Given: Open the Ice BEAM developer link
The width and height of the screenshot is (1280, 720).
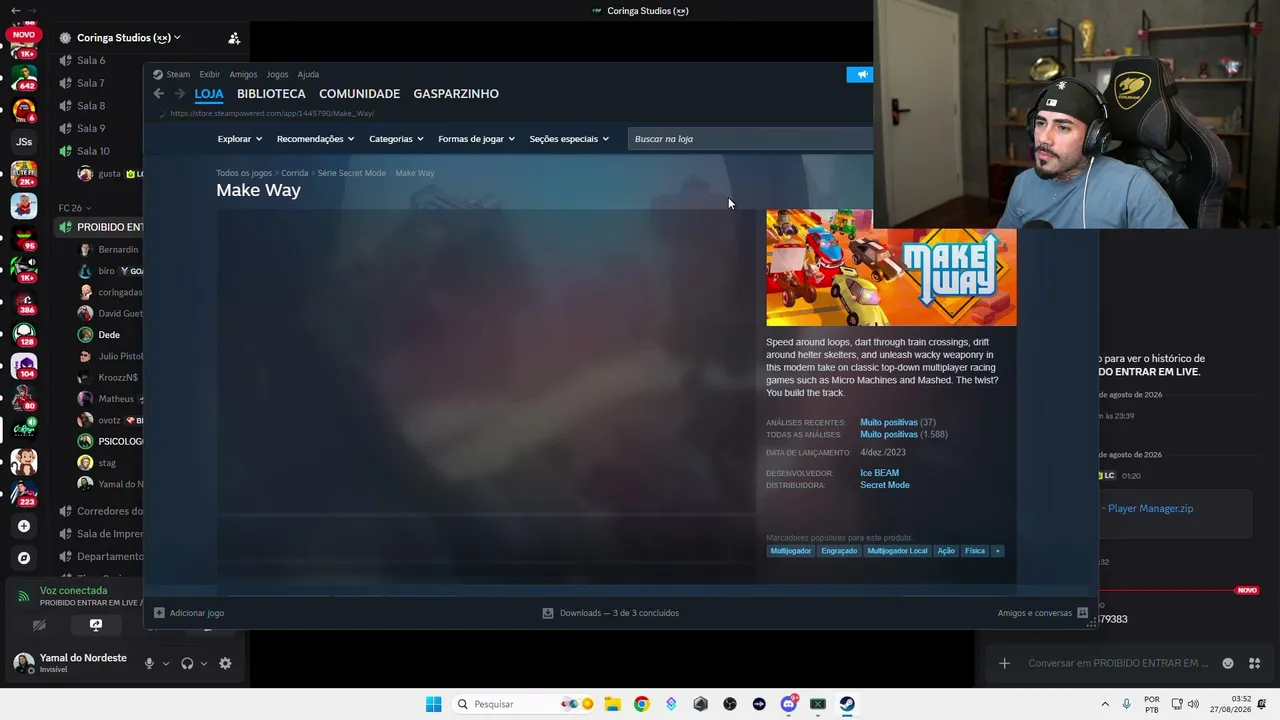Looking at the screenshot, I should pyautogui.click(x=879, y=473).
